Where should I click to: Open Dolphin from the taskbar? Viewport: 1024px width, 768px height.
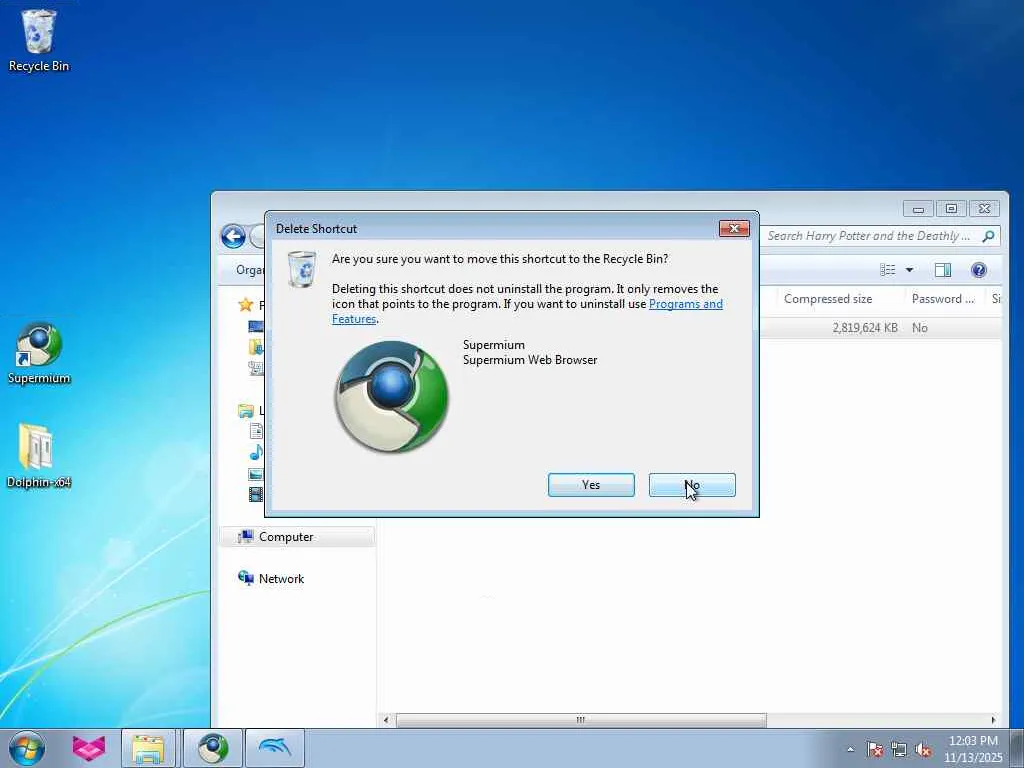[x=275, y=748]
